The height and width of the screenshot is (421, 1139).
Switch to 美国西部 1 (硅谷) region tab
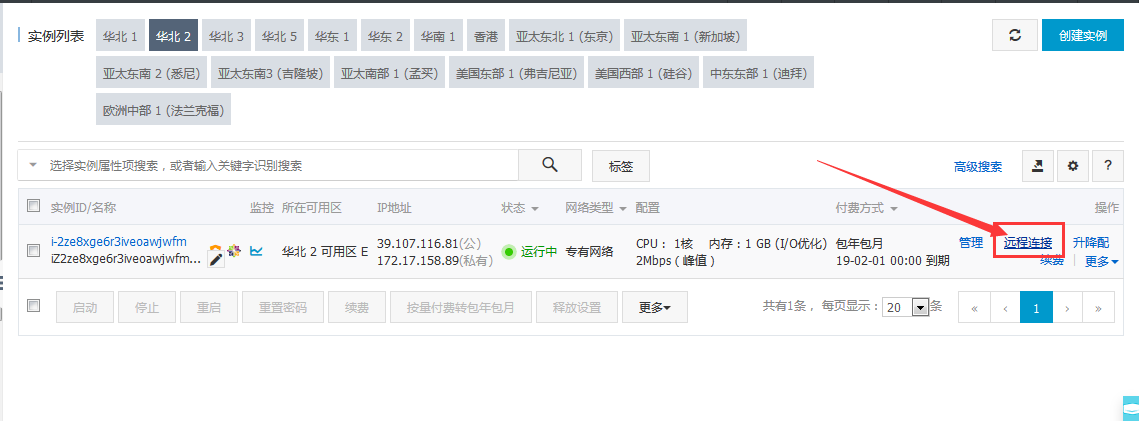(643, 73)
